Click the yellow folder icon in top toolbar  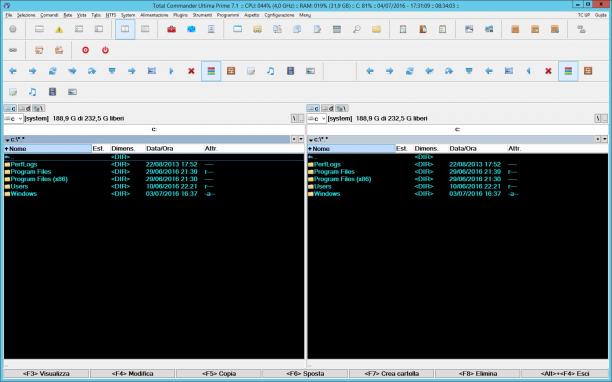(376, 29)
